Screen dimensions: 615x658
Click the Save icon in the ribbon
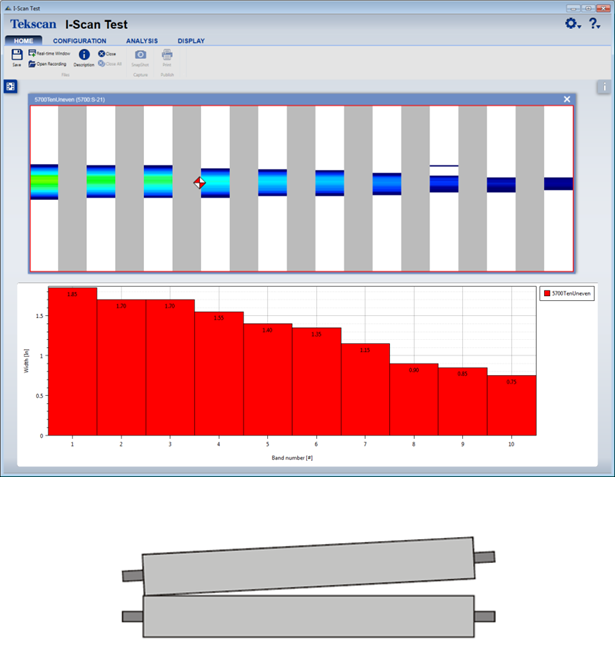[x=17, y=55]
